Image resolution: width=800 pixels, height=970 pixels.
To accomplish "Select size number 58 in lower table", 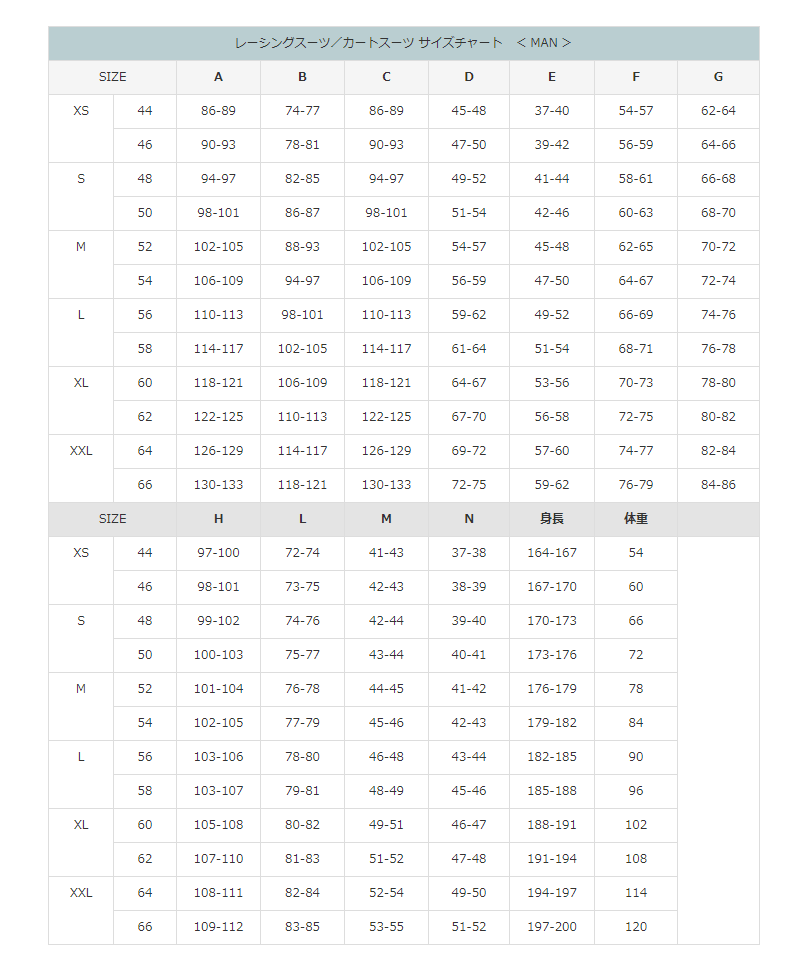I will pyautogui.click(x=145, y=791).
